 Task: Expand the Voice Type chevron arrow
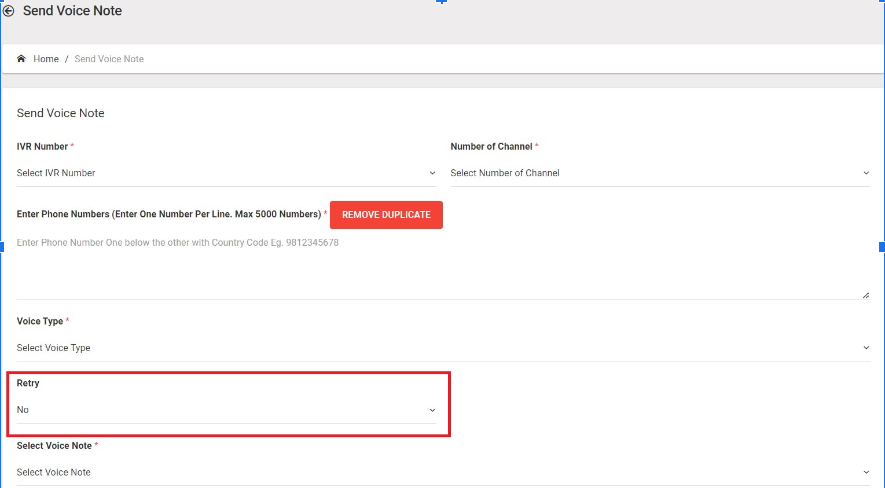coord(866,348)
